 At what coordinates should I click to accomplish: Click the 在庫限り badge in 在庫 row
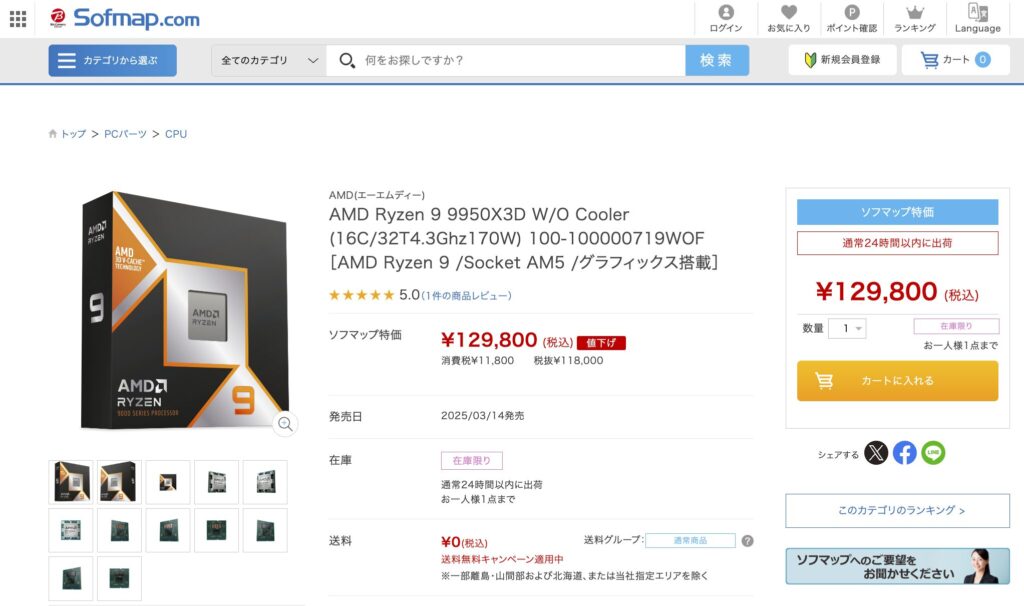tap(472, 460)
